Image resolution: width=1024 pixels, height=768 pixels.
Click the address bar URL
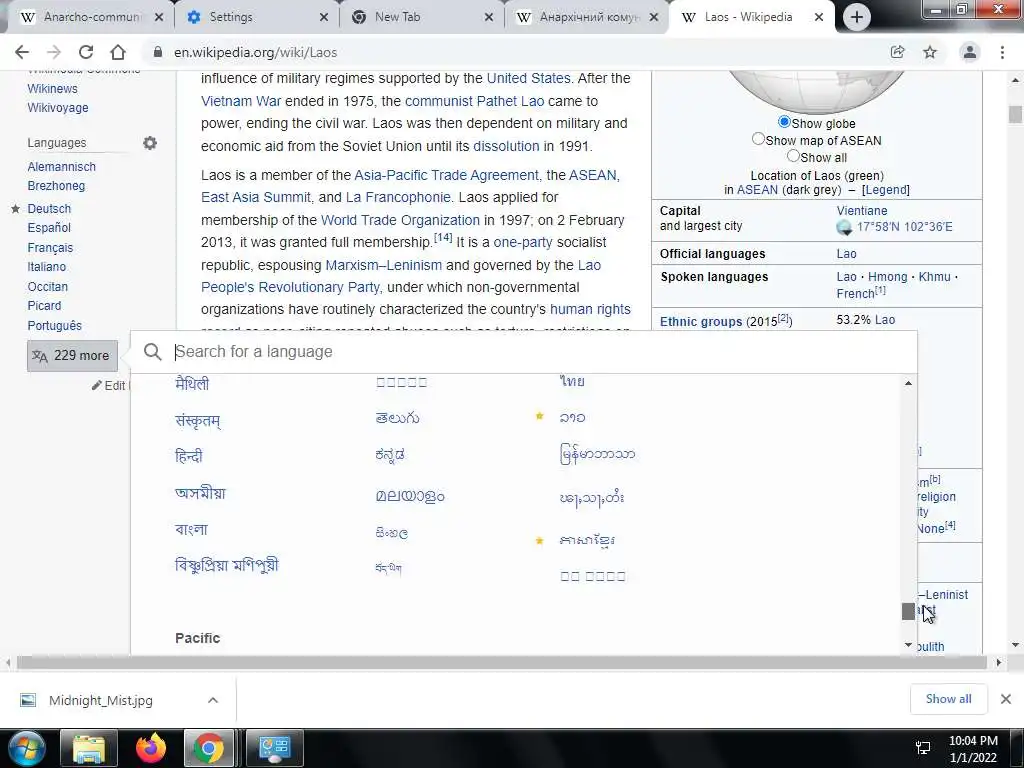pos(255,52)
